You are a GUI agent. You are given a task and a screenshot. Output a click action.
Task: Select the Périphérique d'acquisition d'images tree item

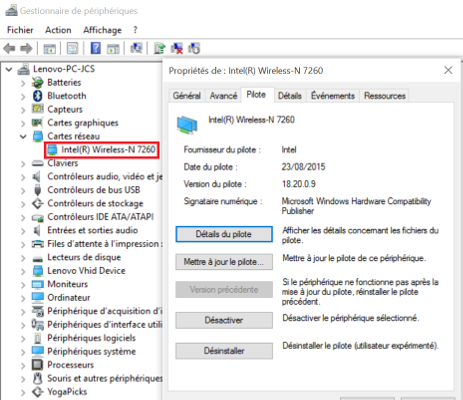pos(105,311)
